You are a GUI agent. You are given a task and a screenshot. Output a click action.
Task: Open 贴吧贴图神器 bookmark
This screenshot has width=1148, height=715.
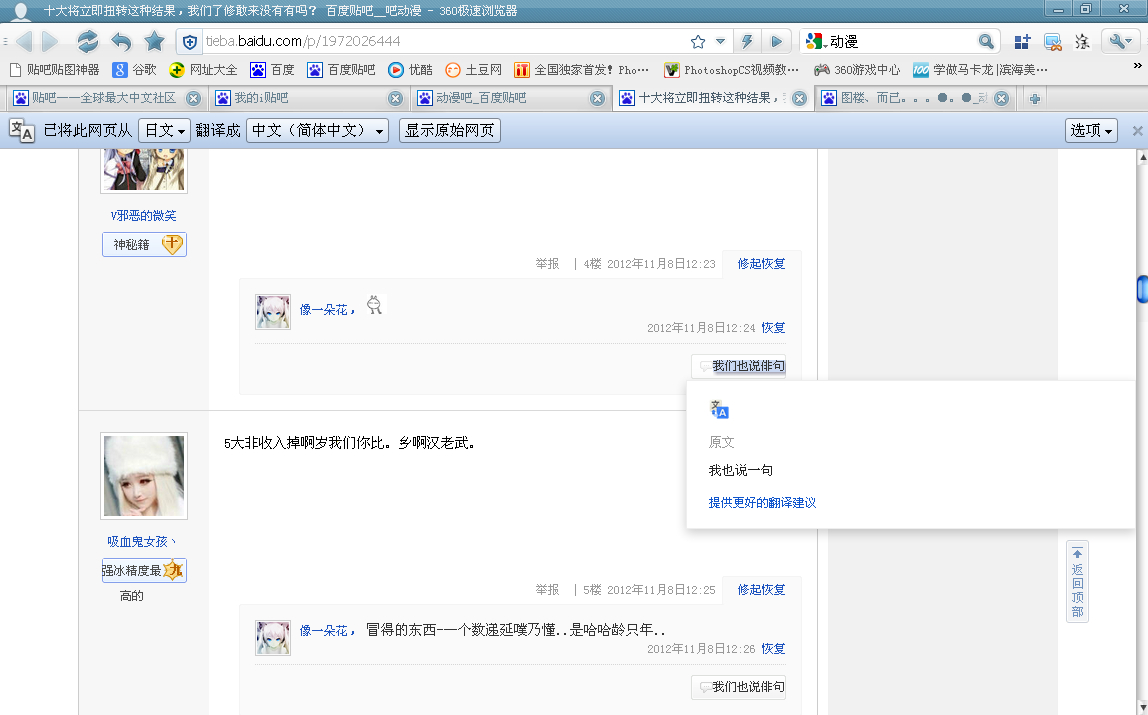pyautogui.click(x=54, y=70)
